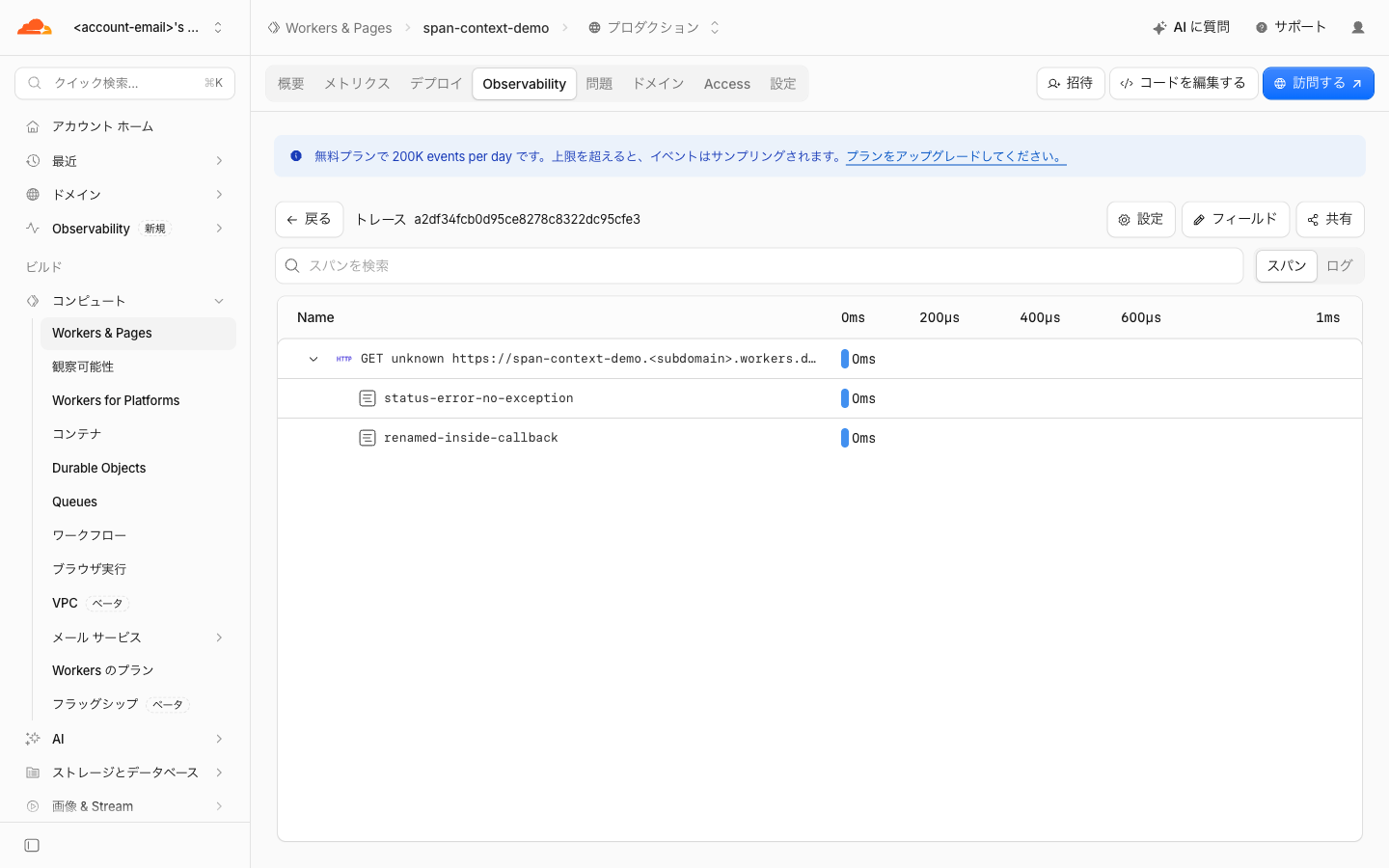Image resolution: width=1389 pixels, height=868 pixels.
Task: Open Queues in sidebar
Action: click(75, 502)
